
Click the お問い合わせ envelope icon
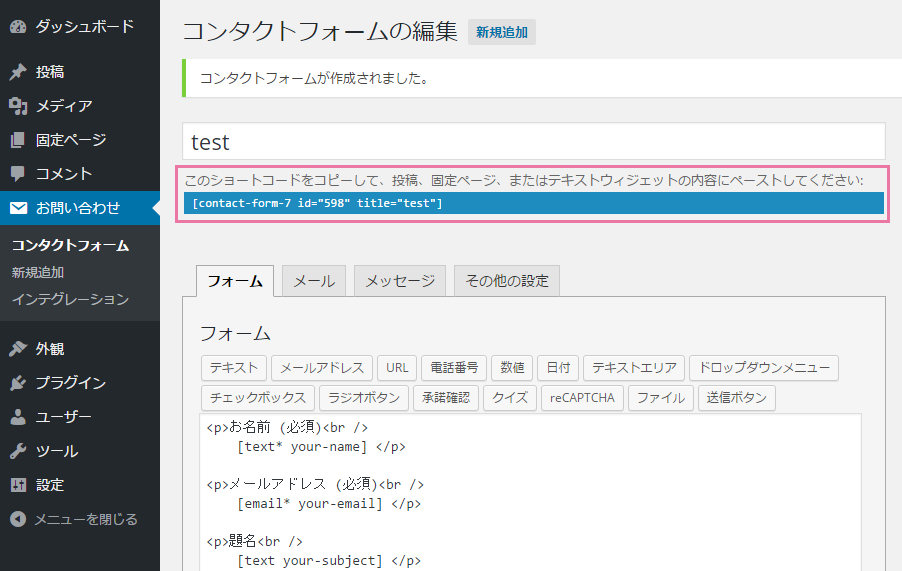click(18, 208)
